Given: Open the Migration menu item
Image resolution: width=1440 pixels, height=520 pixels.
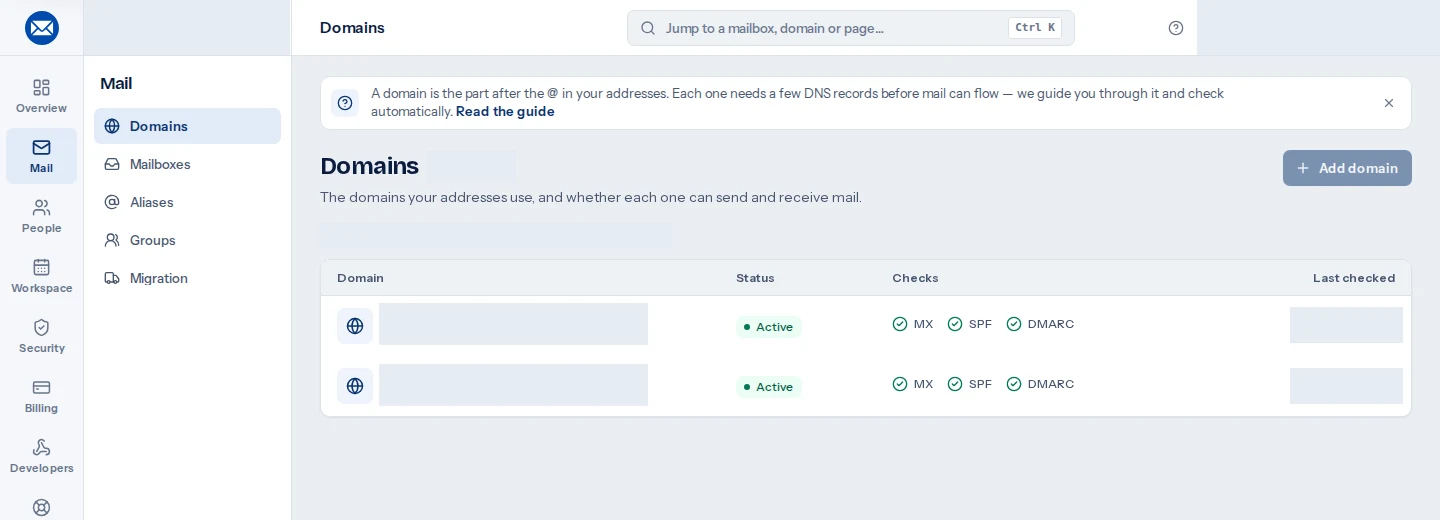Looking at the screenshot, I should coord(187,278).
